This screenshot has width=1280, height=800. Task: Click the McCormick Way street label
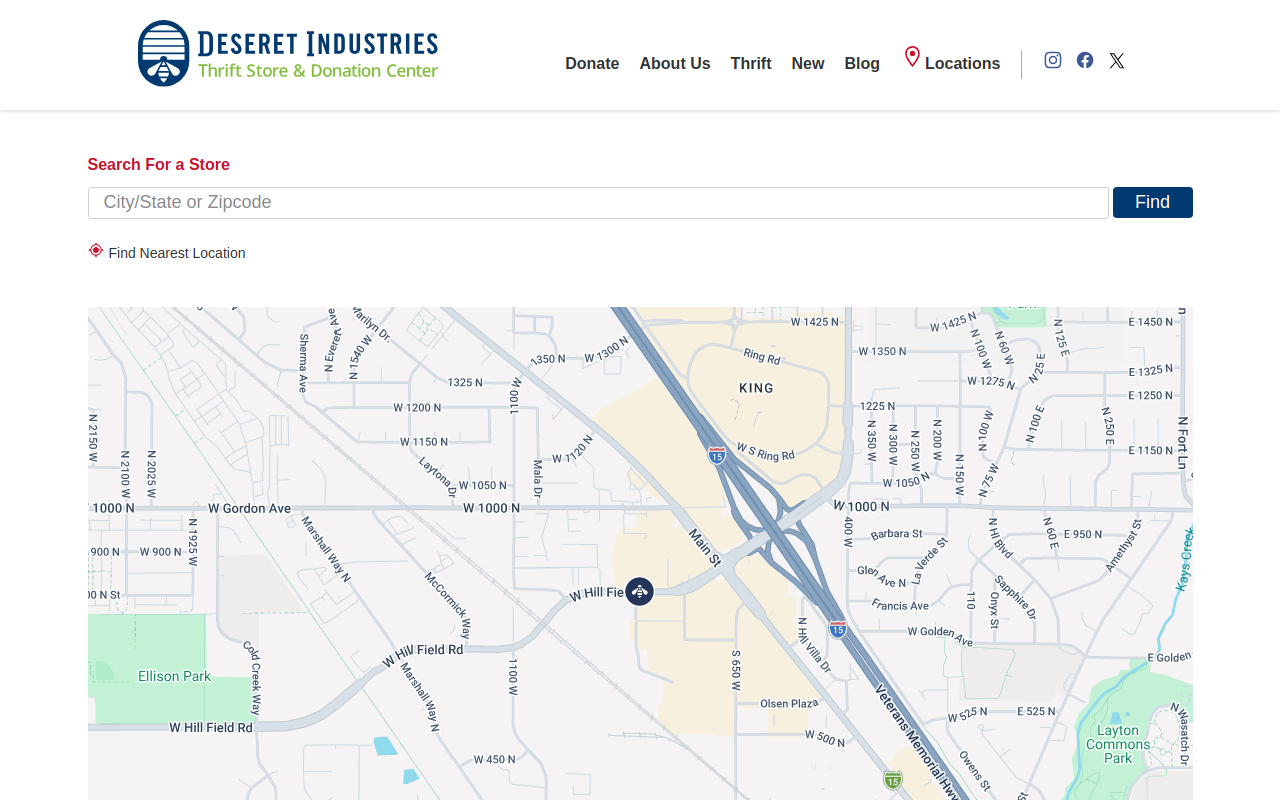tap(447, 606)
